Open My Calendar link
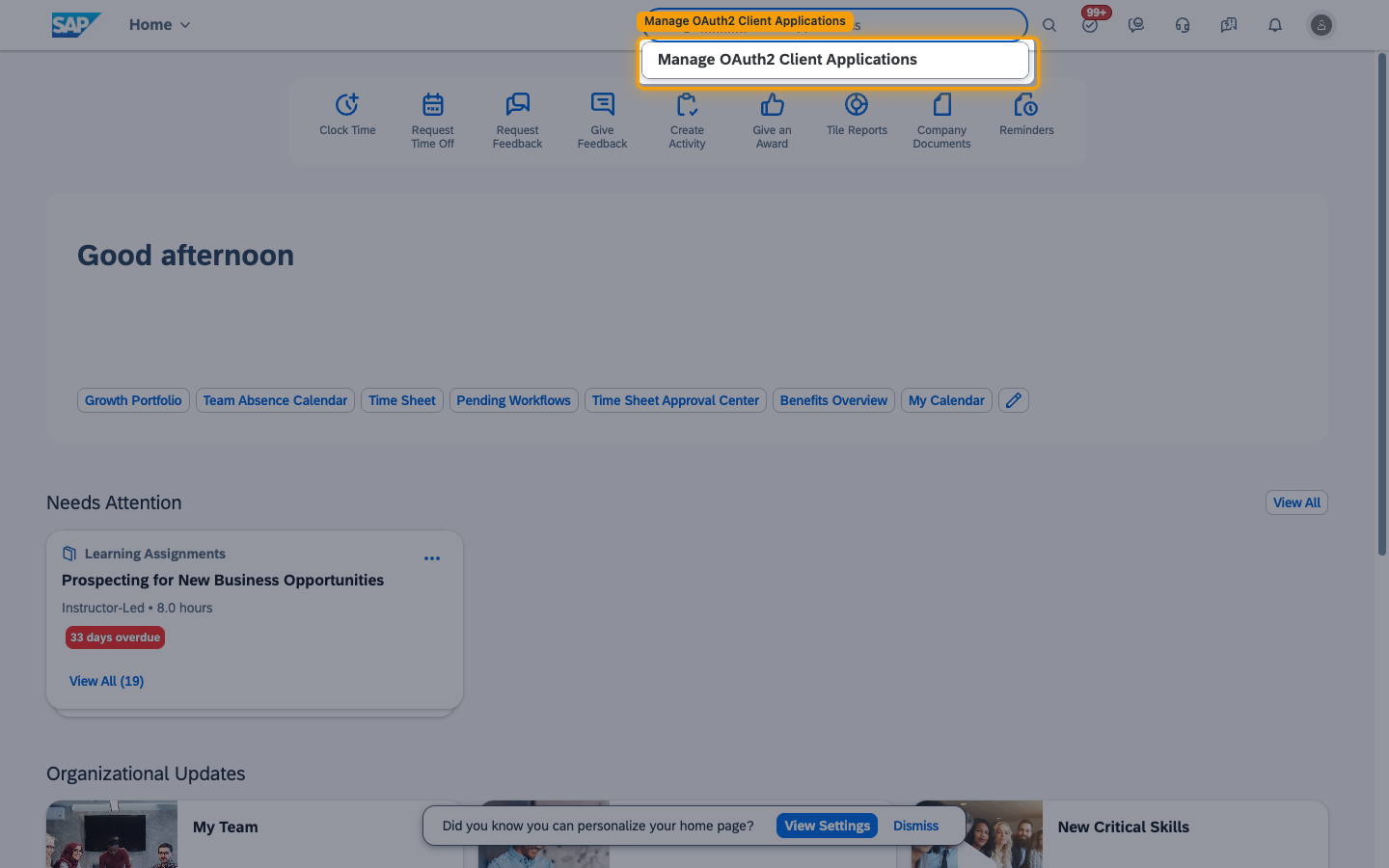 pos(946,400)
